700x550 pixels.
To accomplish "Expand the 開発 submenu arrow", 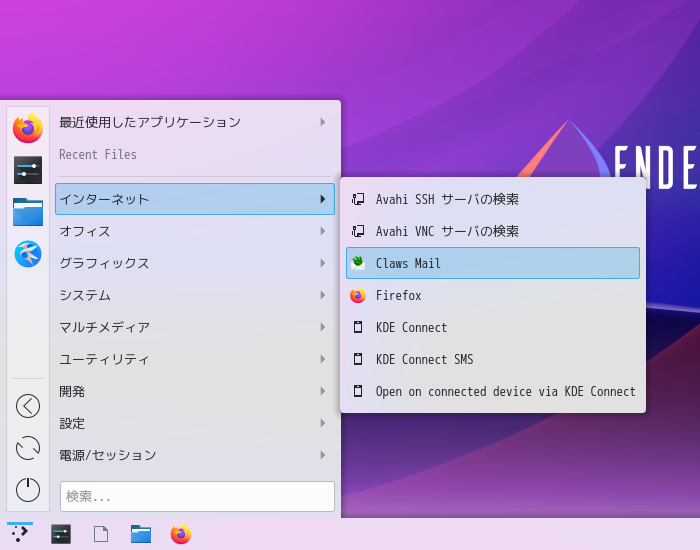I will tap(323, 391).
